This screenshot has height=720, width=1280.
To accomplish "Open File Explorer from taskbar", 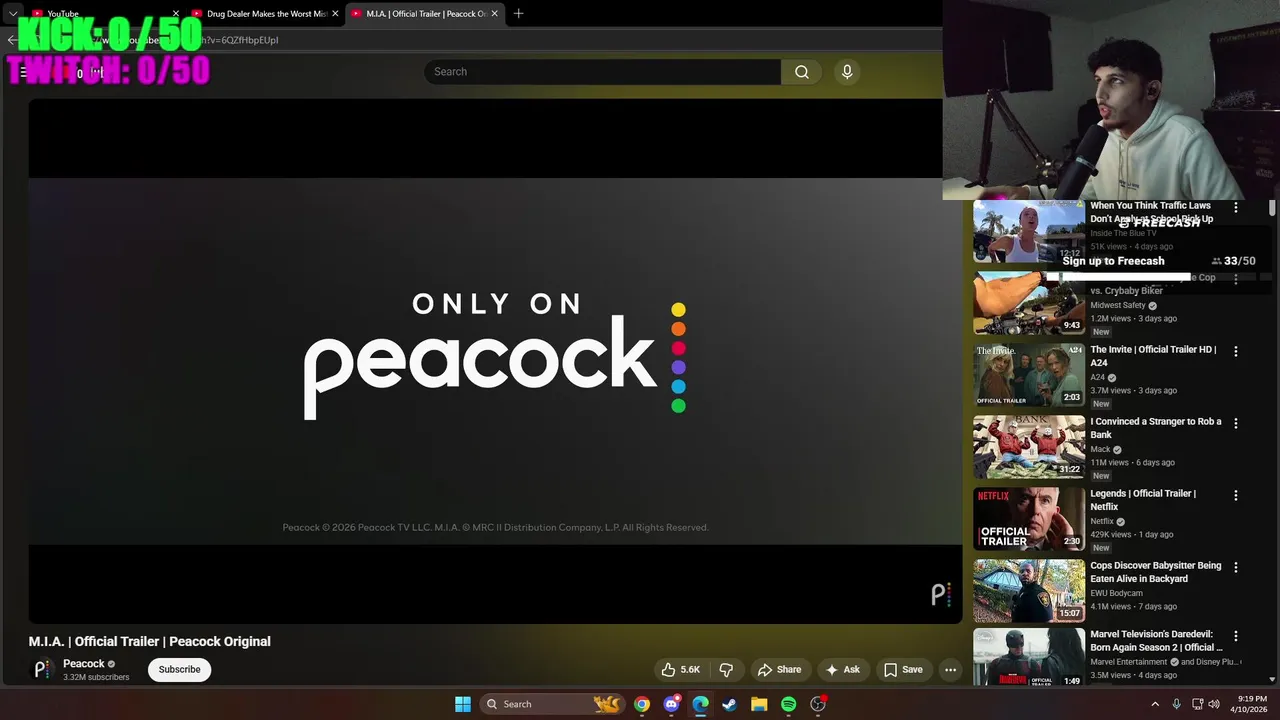I will click(759, 704).
